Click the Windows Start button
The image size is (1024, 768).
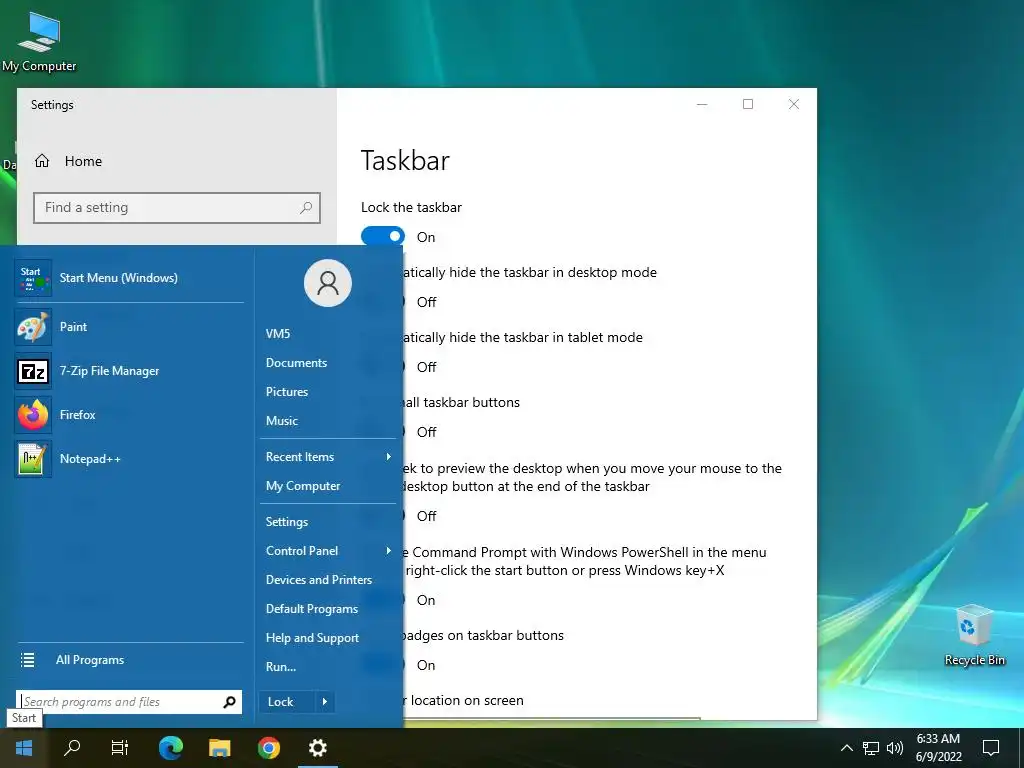point(24,748)
